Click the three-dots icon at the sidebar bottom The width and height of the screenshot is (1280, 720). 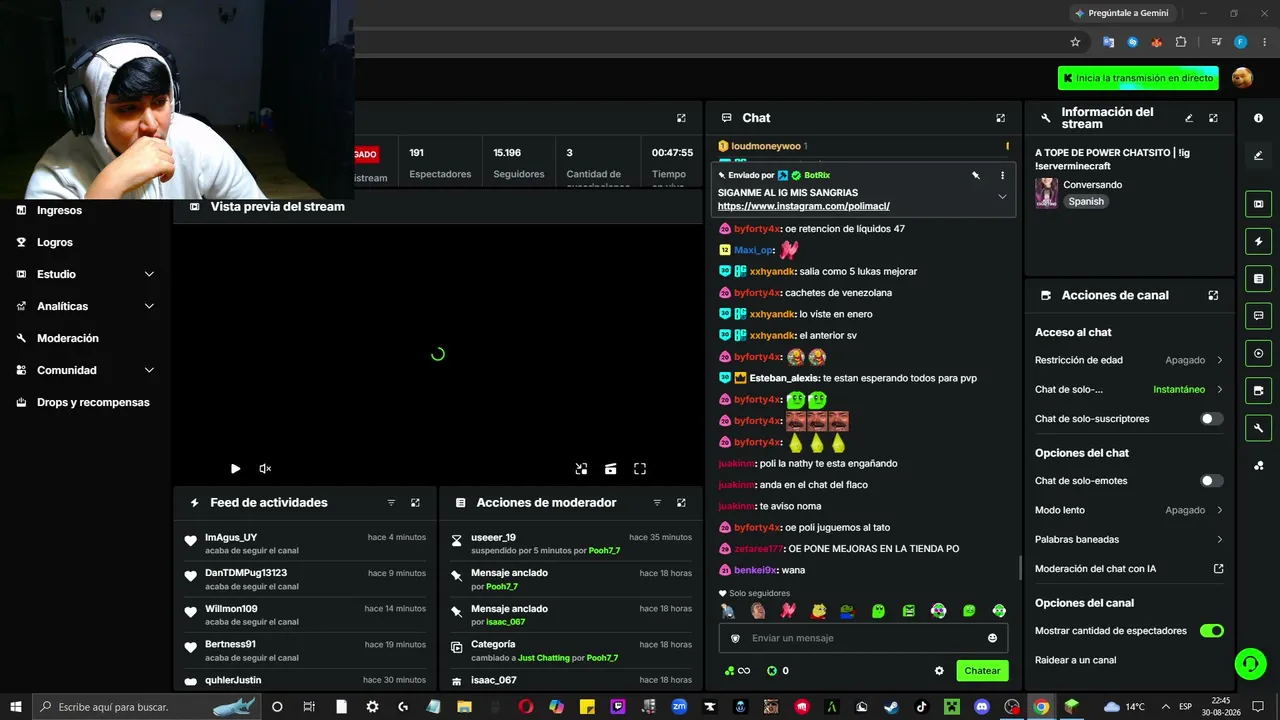pos(1258,466)
